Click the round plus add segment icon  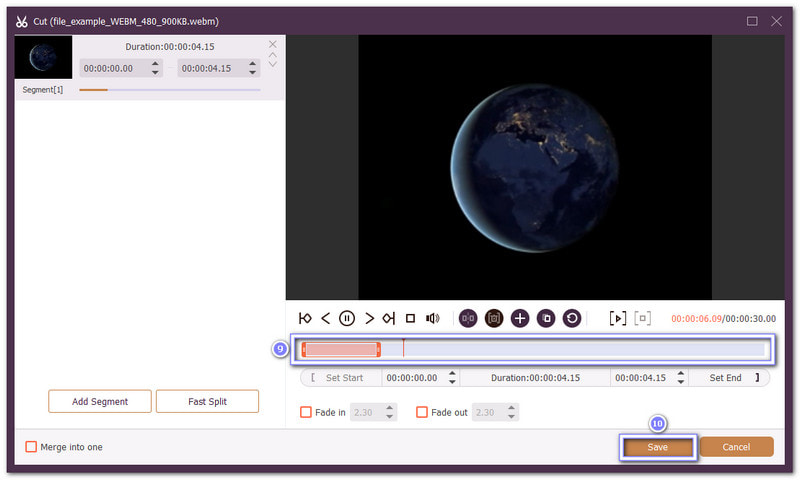tap(520, 318)
